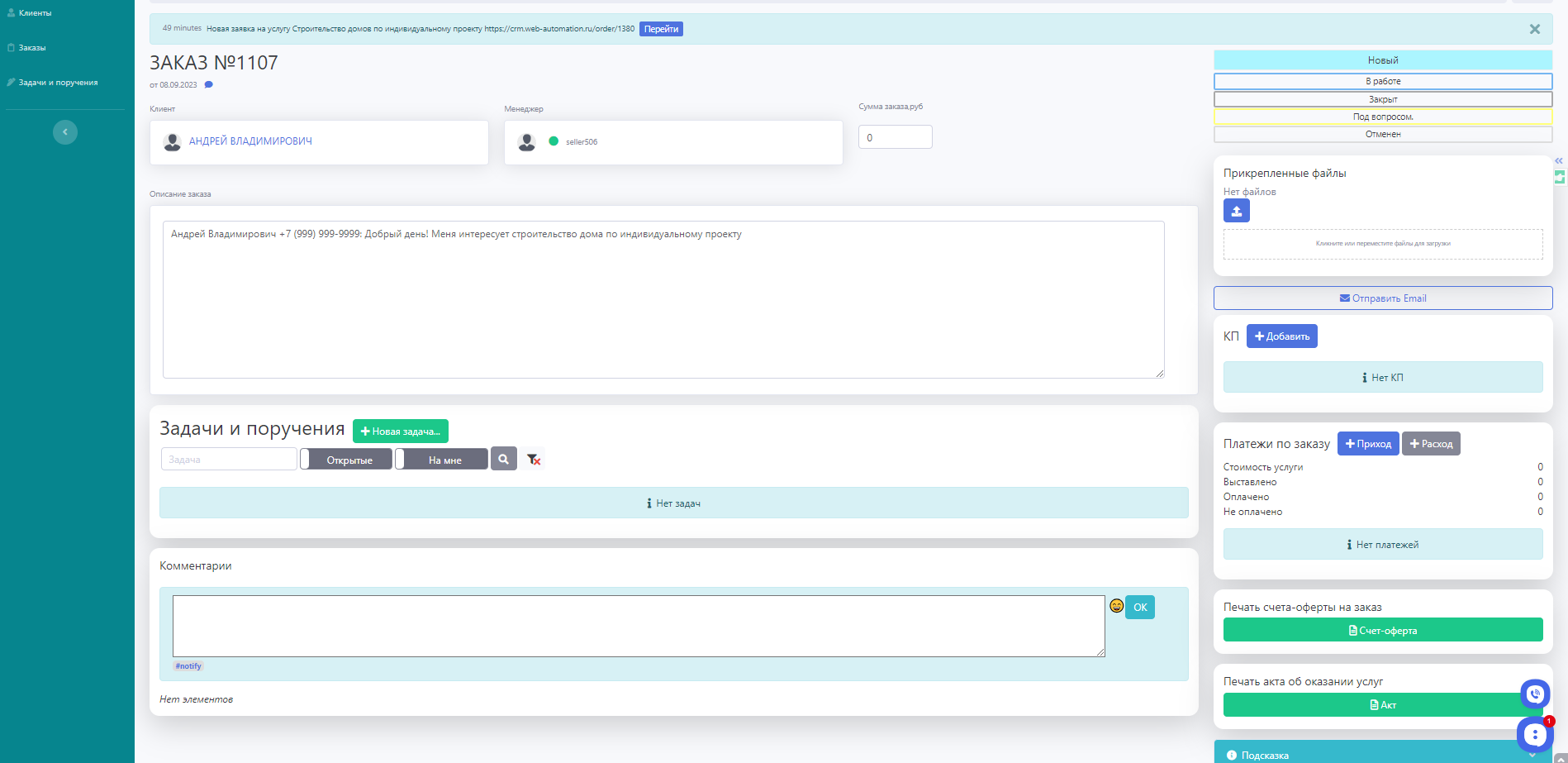
Task: Toggle the На мне tasks filter
Action: pos(442,460)
